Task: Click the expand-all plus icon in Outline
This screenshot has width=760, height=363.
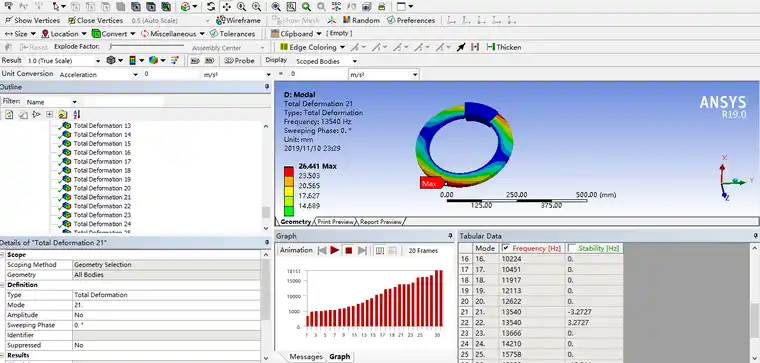Action: (49, 115)
